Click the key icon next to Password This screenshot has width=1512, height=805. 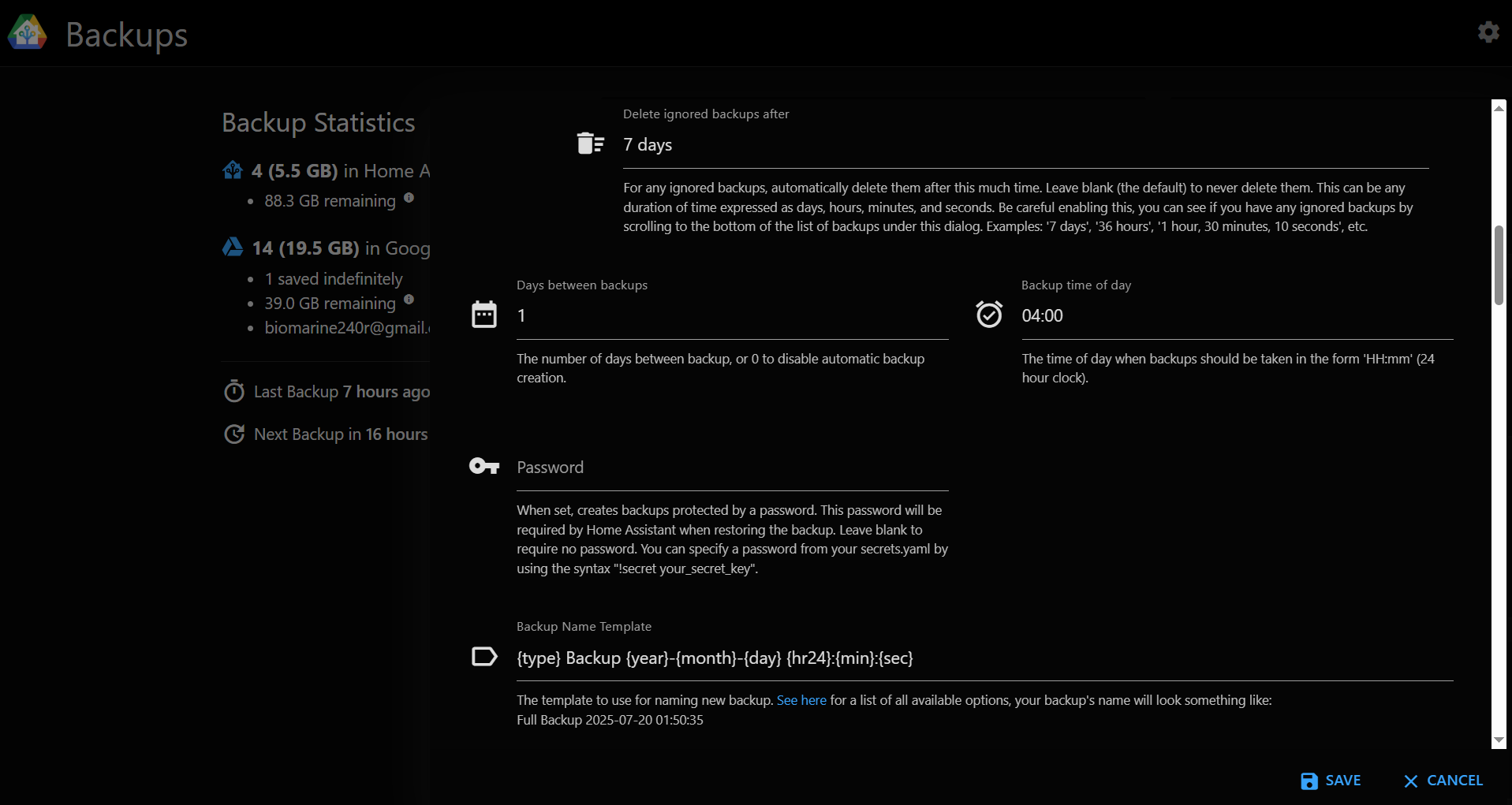pyautogui.click(x=483, y=466)
